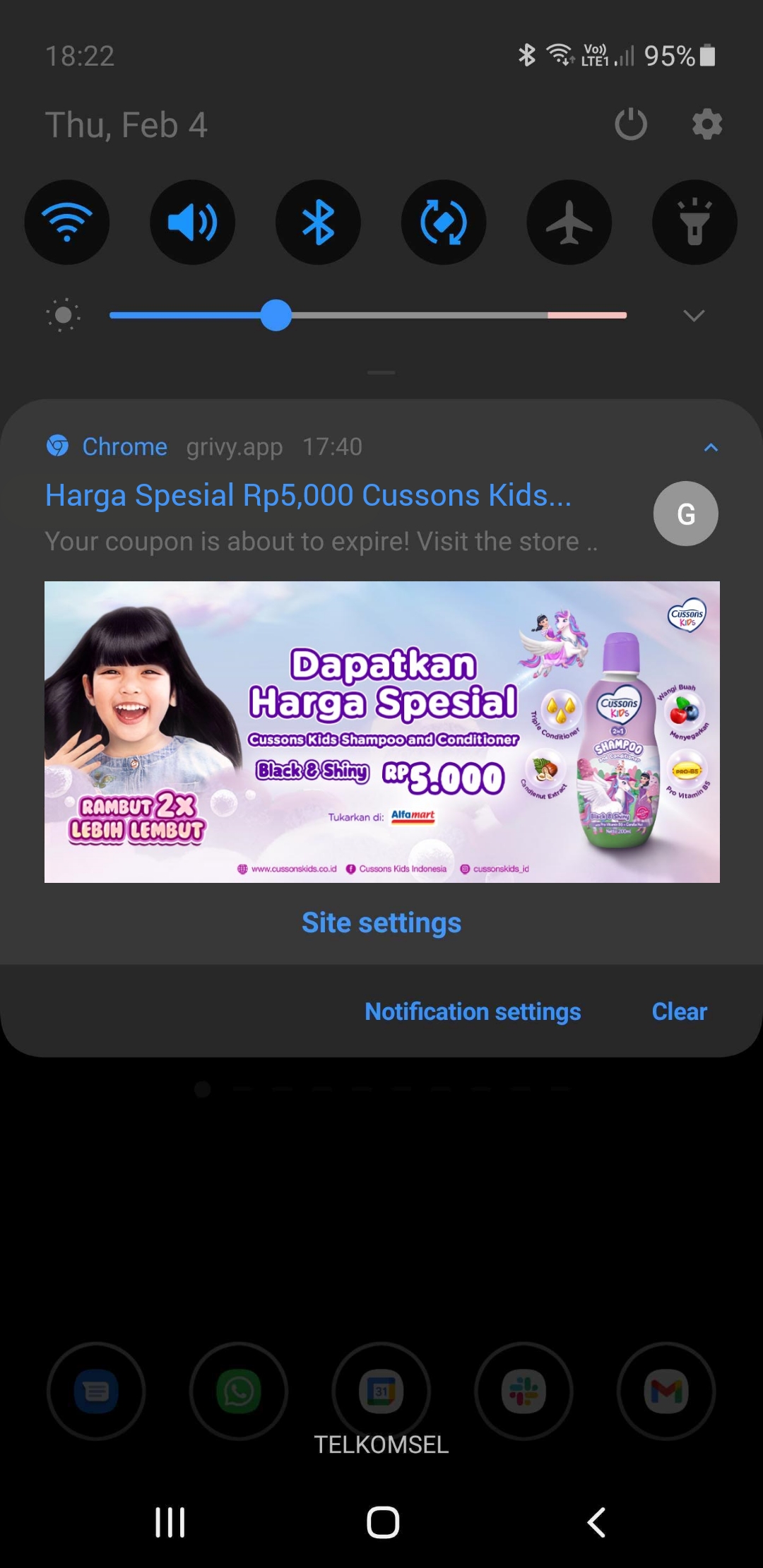This screenshot has height=1568, width=763.
Task: Open settings via the gear icon
Action: [x=707, y=125]
